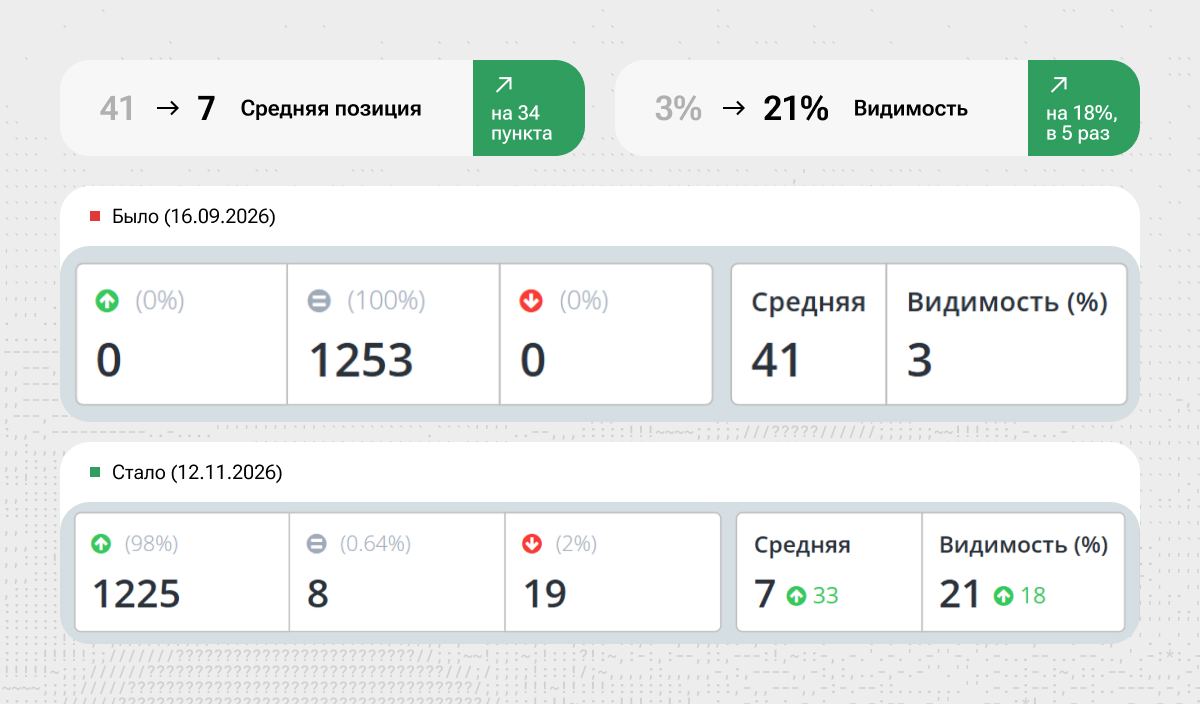Click green up arrow next to 33
Screen dimensions: 1200x704
796,596
